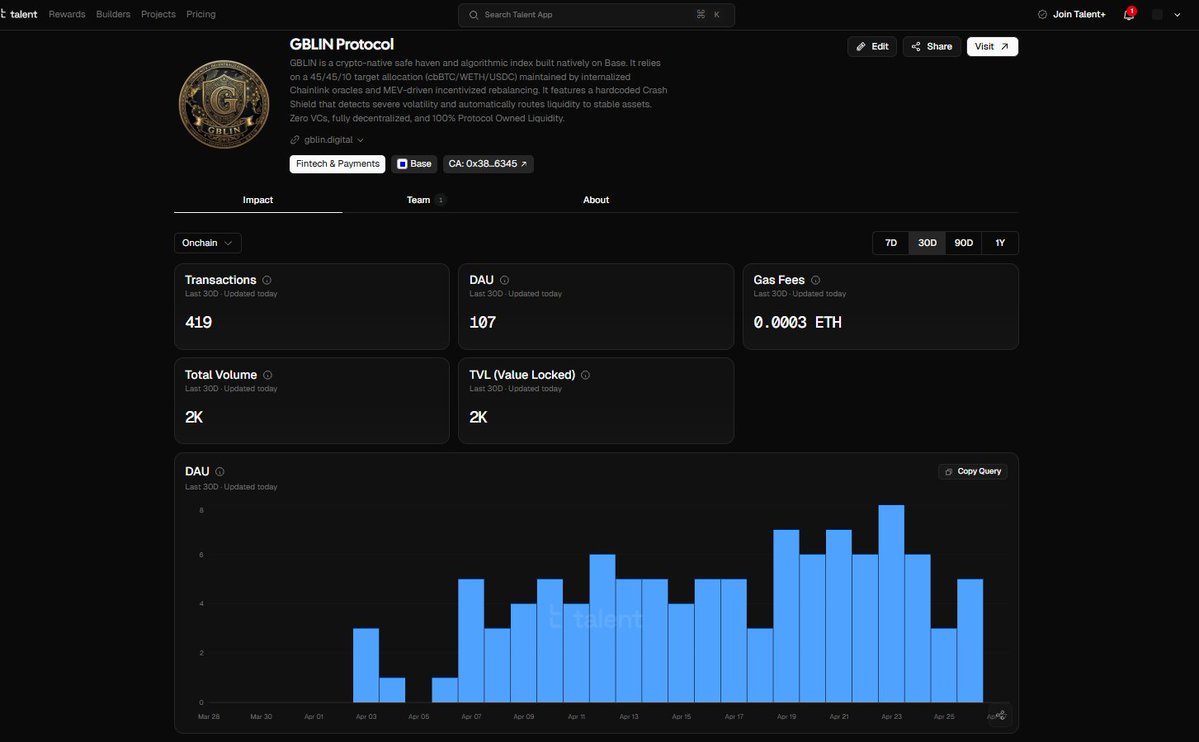Expand the gblin.digital links chevron

360,141
